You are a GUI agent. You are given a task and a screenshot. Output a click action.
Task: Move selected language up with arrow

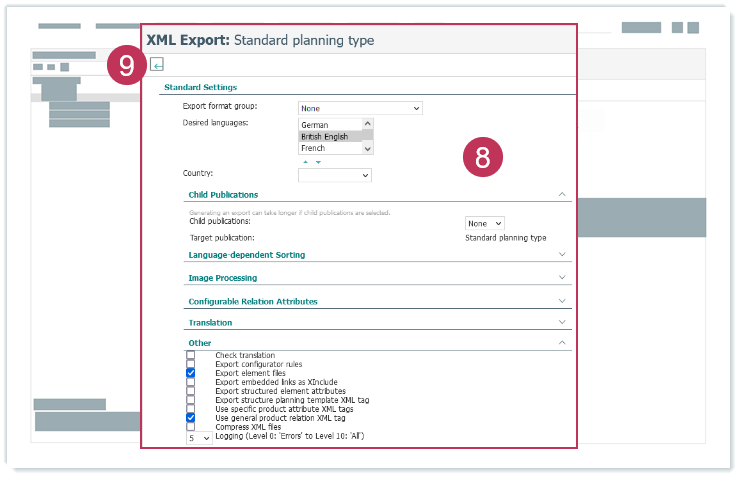tap(306, 161)
